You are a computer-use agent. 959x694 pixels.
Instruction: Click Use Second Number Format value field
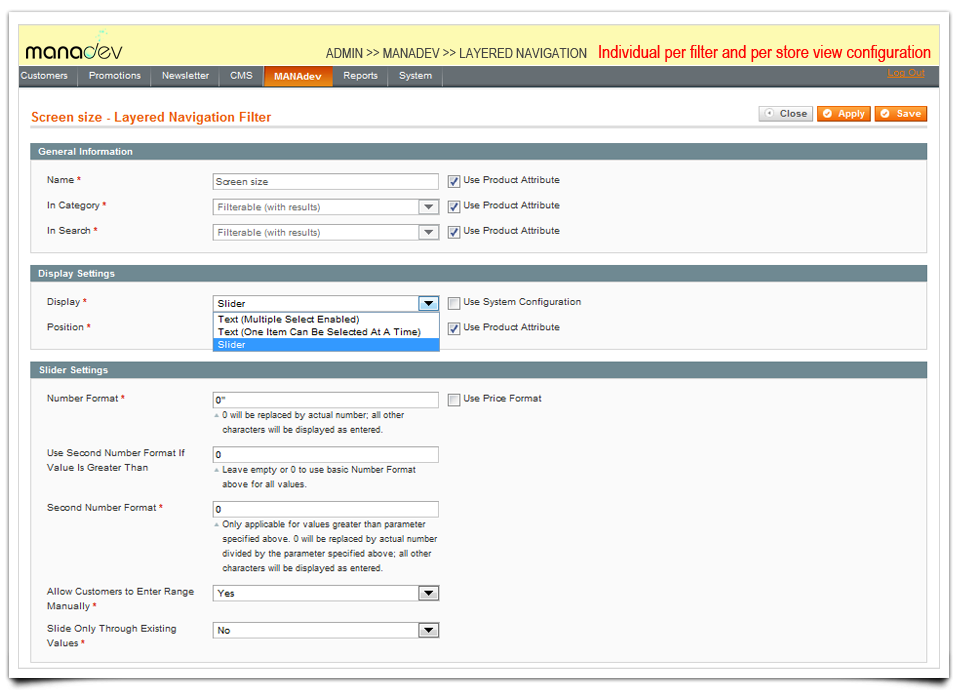pyautogui.click(x=325, y=454)
